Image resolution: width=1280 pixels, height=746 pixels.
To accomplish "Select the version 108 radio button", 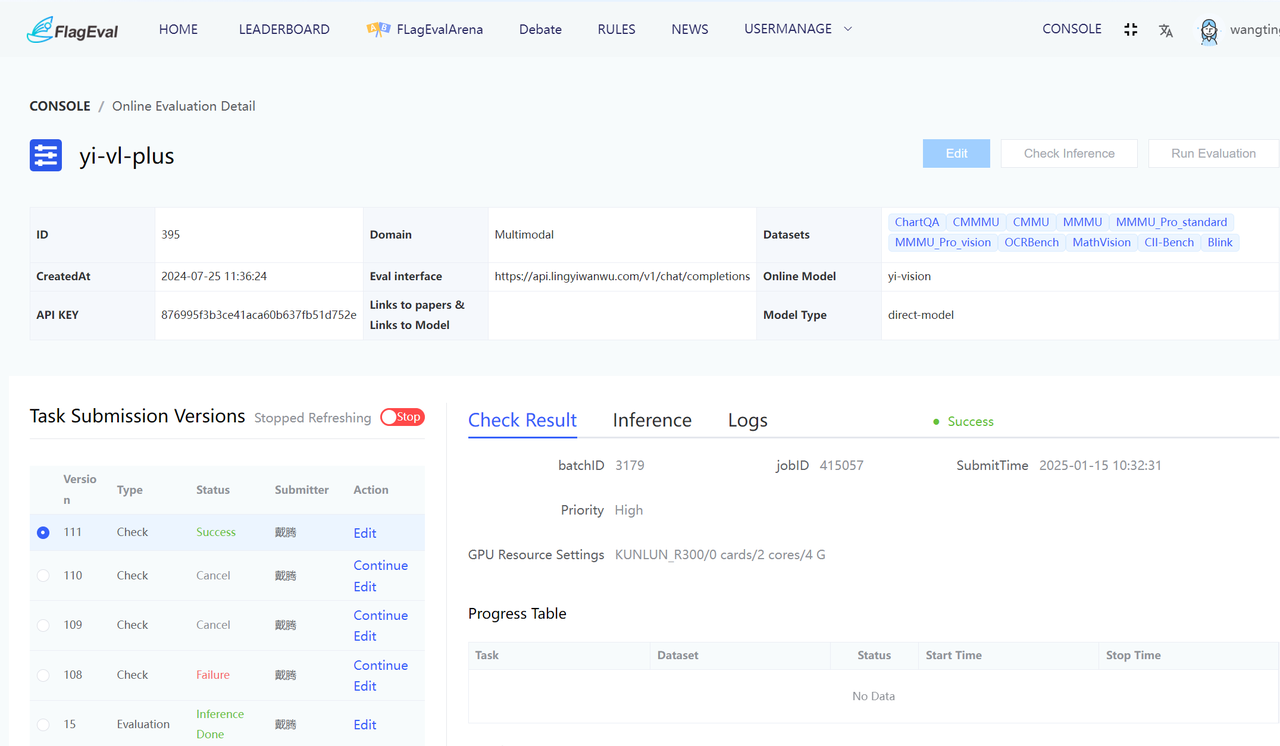I will point(43,675).
